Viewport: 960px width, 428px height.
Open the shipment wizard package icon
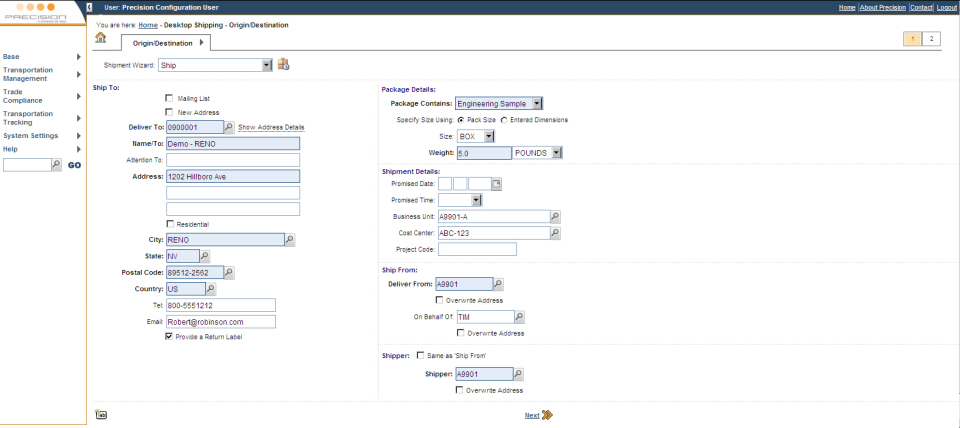click(283, 64)
